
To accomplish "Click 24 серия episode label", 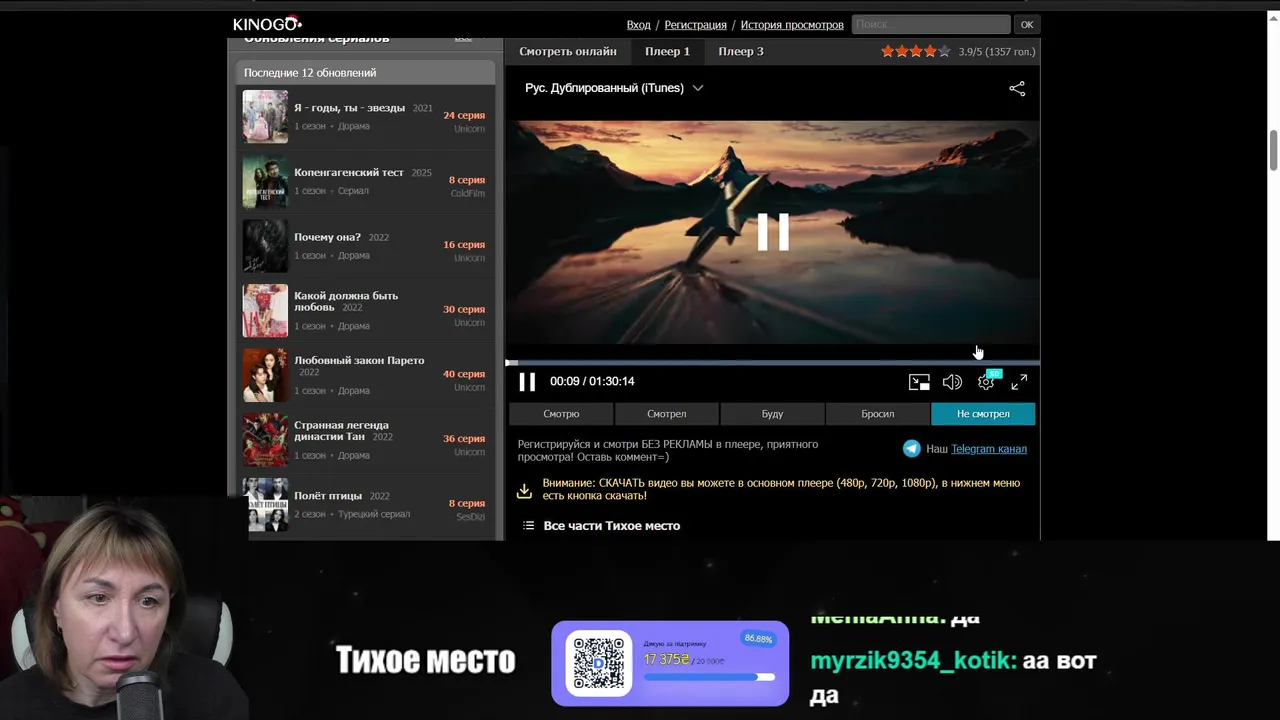I will pyautogui.click(x=464, y=115).
